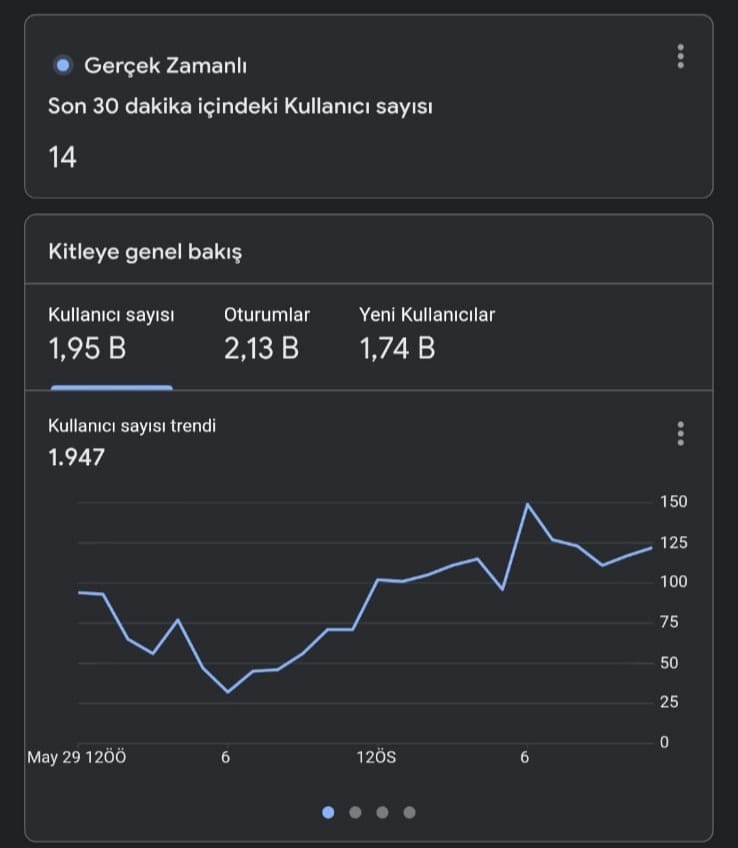Click the peak point on the trend line
Viewport: 738px width, 848px height.
[528, 504]
